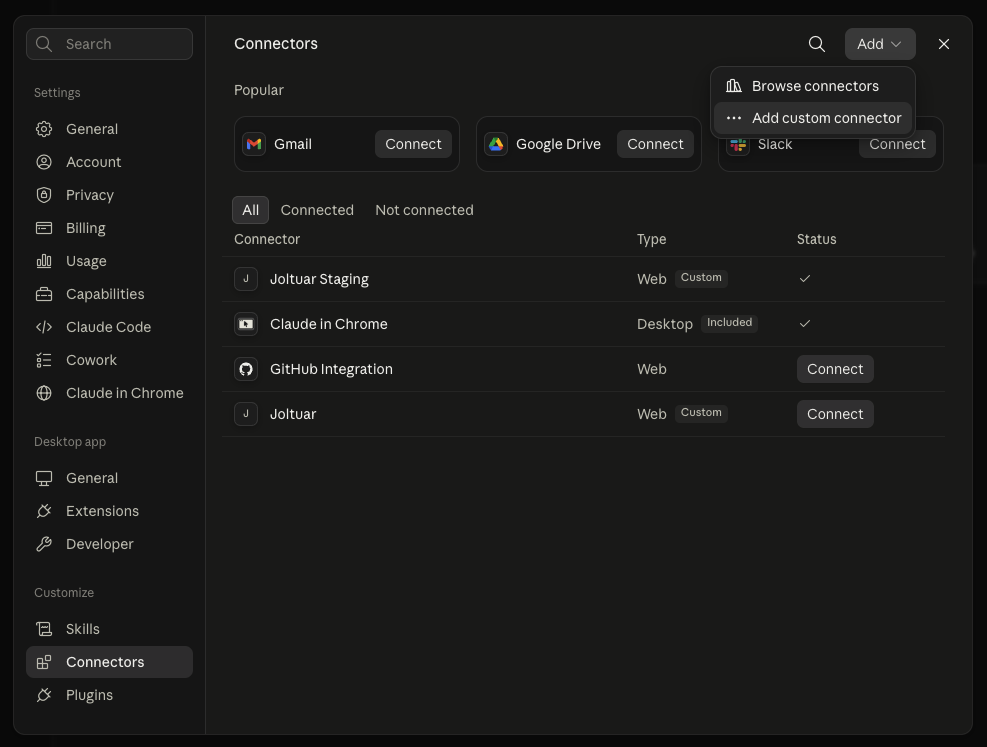The width and height of the screenshot is (987, 747).
Task: Click the Cowork checklist icon
Action: [44, 360]
